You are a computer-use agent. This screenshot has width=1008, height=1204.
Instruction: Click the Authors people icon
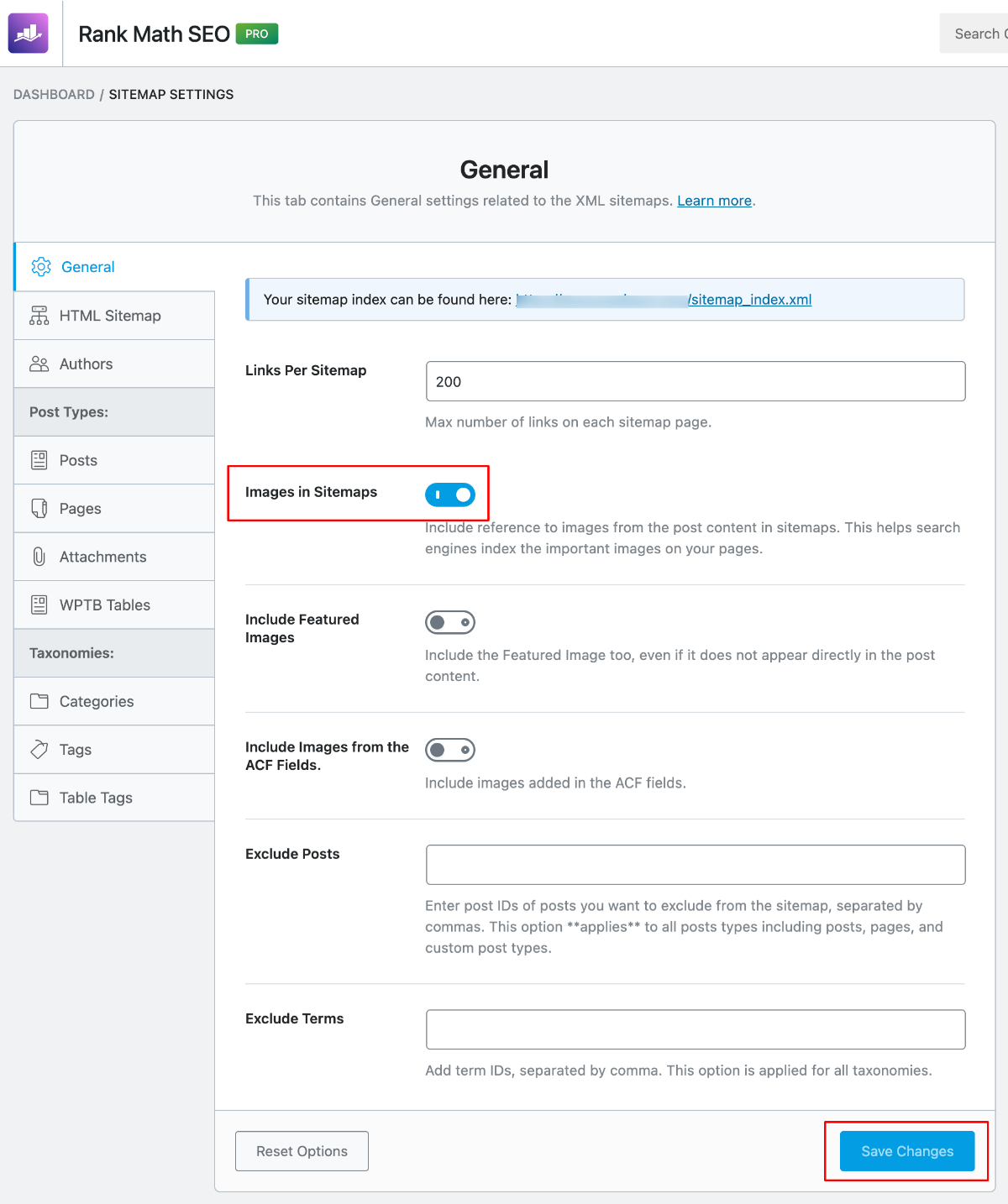[39, 364]
